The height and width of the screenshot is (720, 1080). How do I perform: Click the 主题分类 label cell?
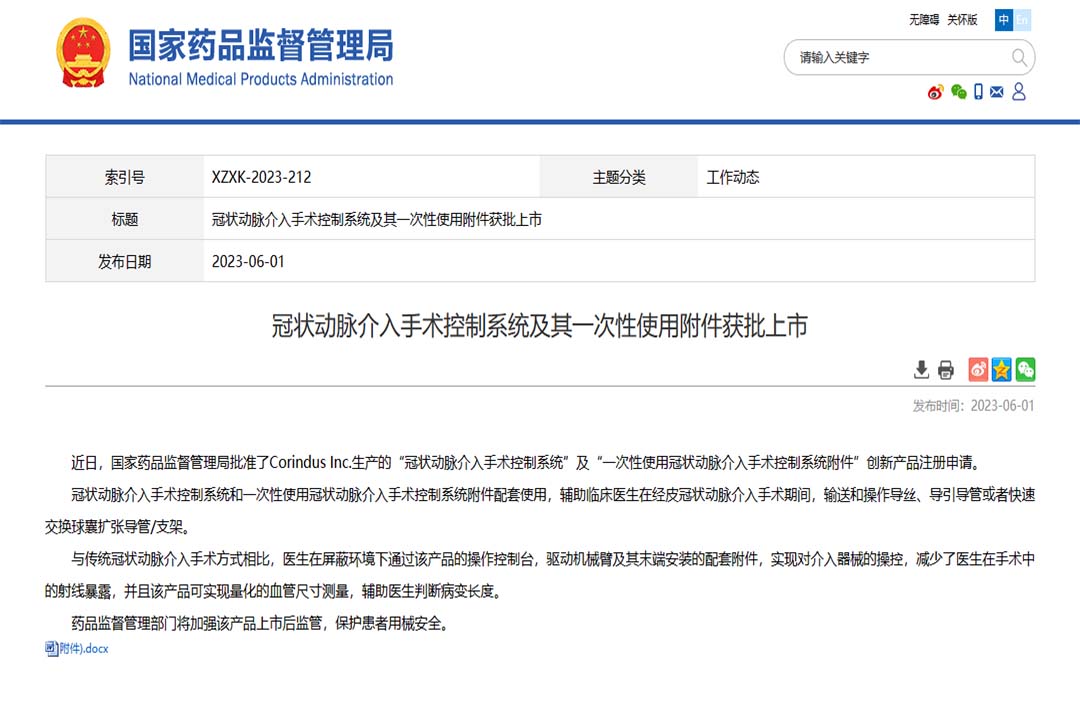[619, 177]
